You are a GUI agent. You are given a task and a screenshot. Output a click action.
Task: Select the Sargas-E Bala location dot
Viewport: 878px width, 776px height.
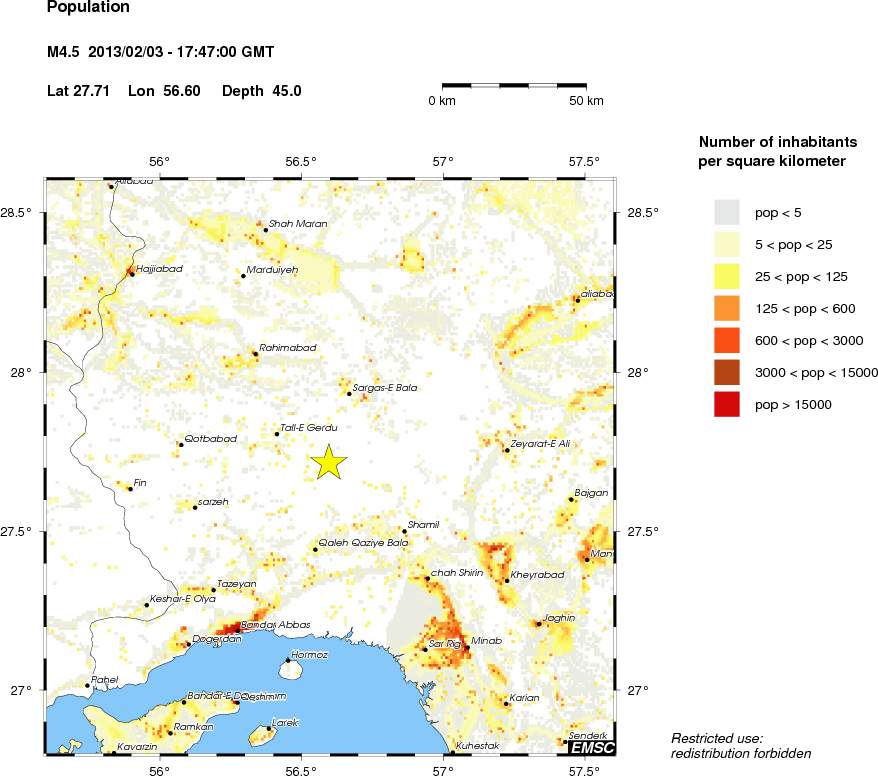point(349,394)
